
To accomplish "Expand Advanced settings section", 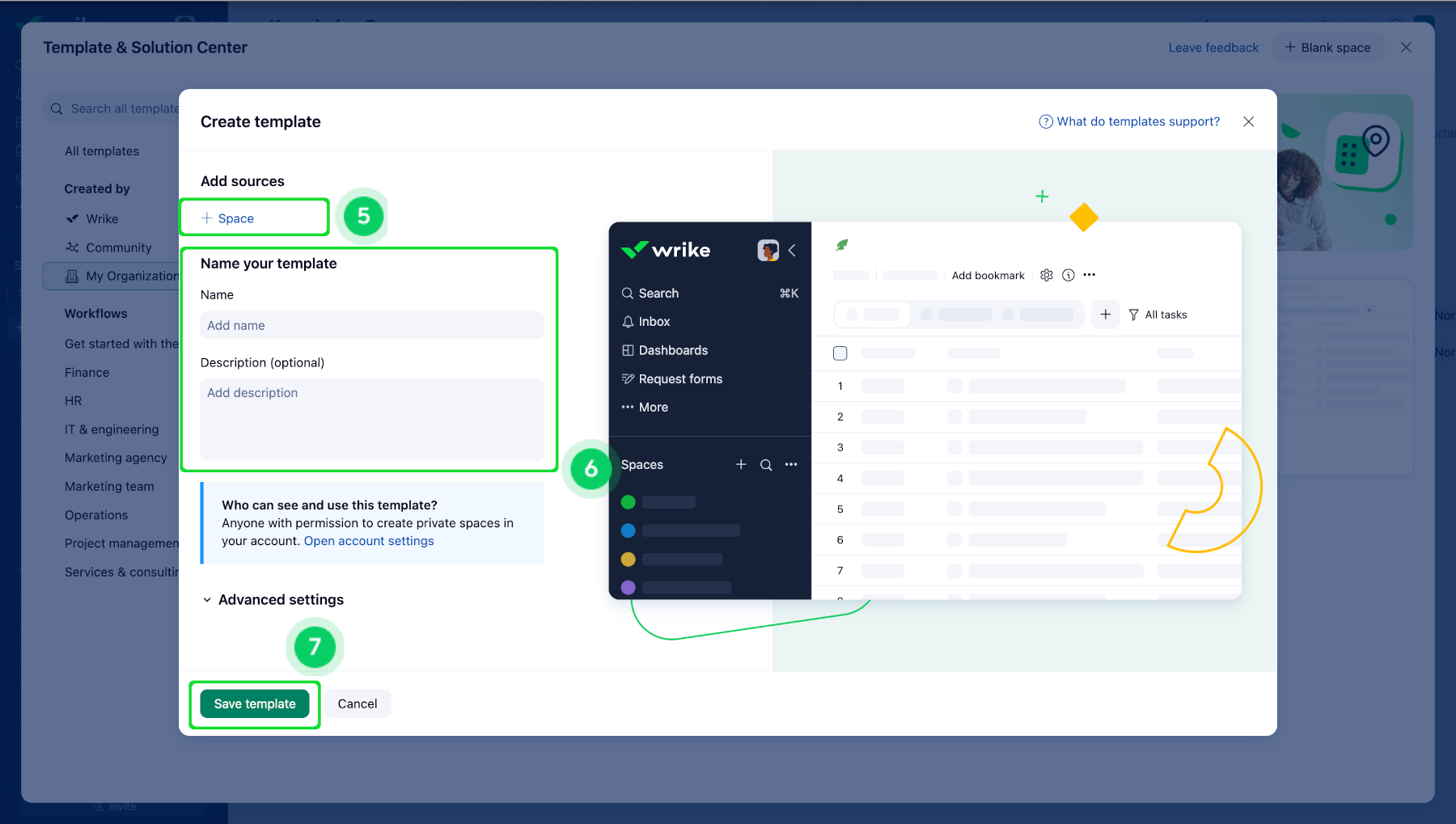I will (273, 599).
